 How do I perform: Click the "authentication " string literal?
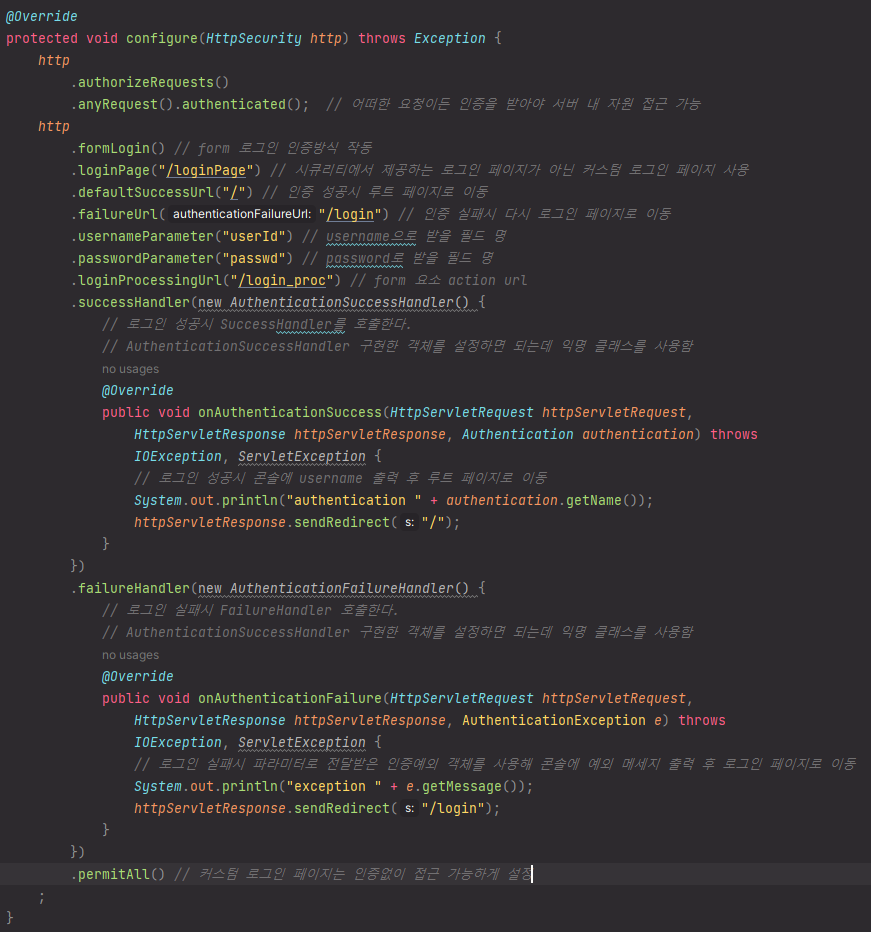(x=354, y=500)
